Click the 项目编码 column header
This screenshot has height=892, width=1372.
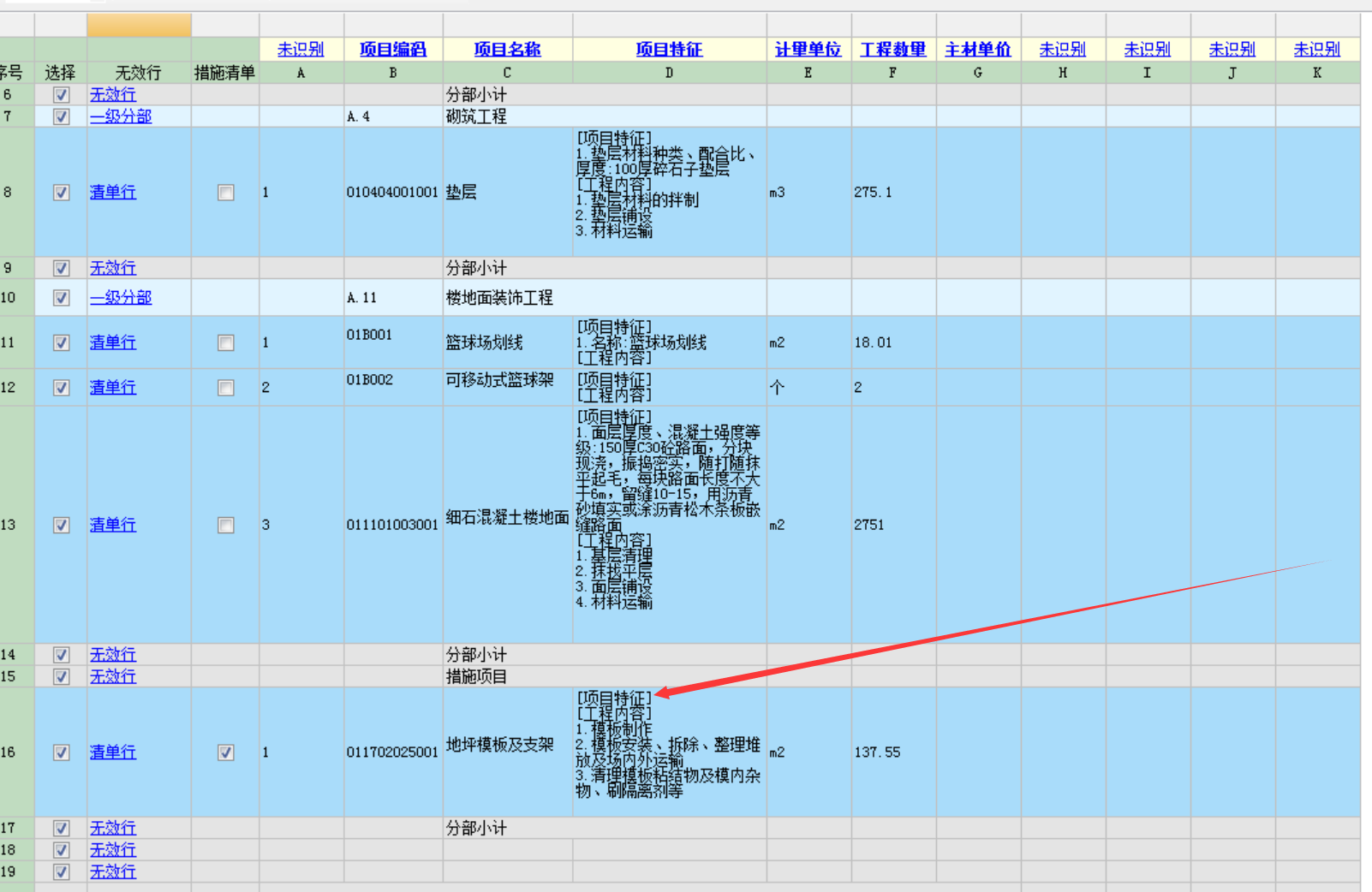click(x=393, y=50)
